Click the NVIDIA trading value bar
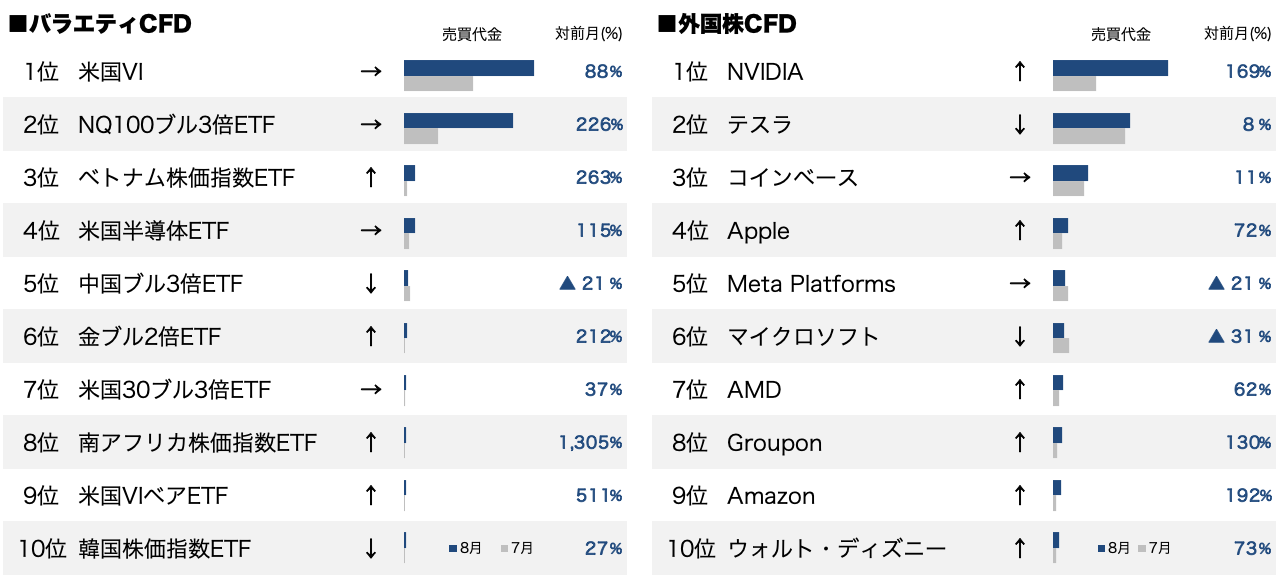 coord(1110,68)
